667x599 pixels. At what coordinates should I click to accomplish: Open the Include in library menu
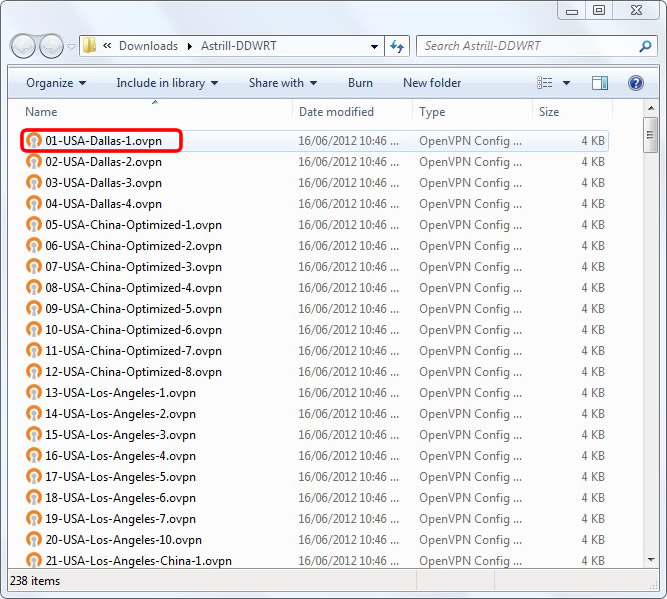pyautogui.click(x=167, y=83)
